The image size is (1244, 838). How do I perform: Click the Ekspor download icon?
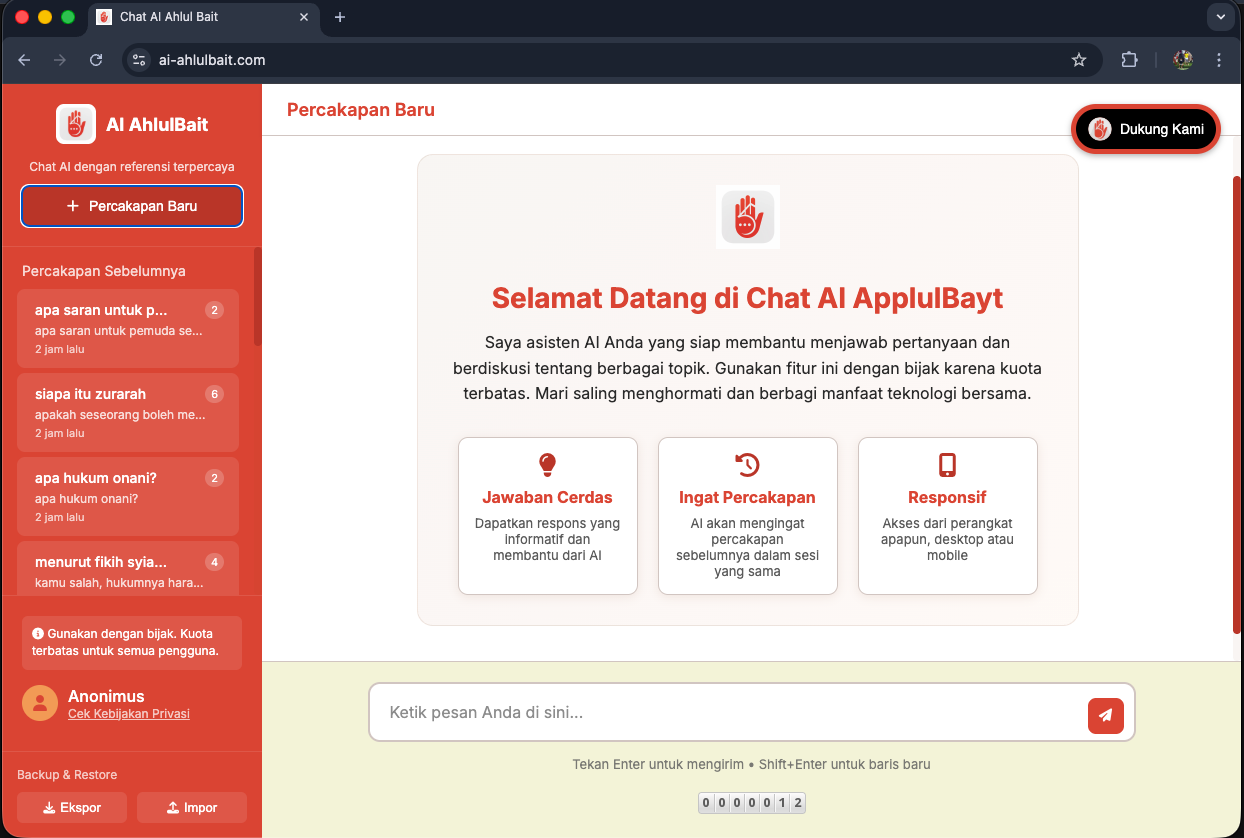[x=49, y=807]
